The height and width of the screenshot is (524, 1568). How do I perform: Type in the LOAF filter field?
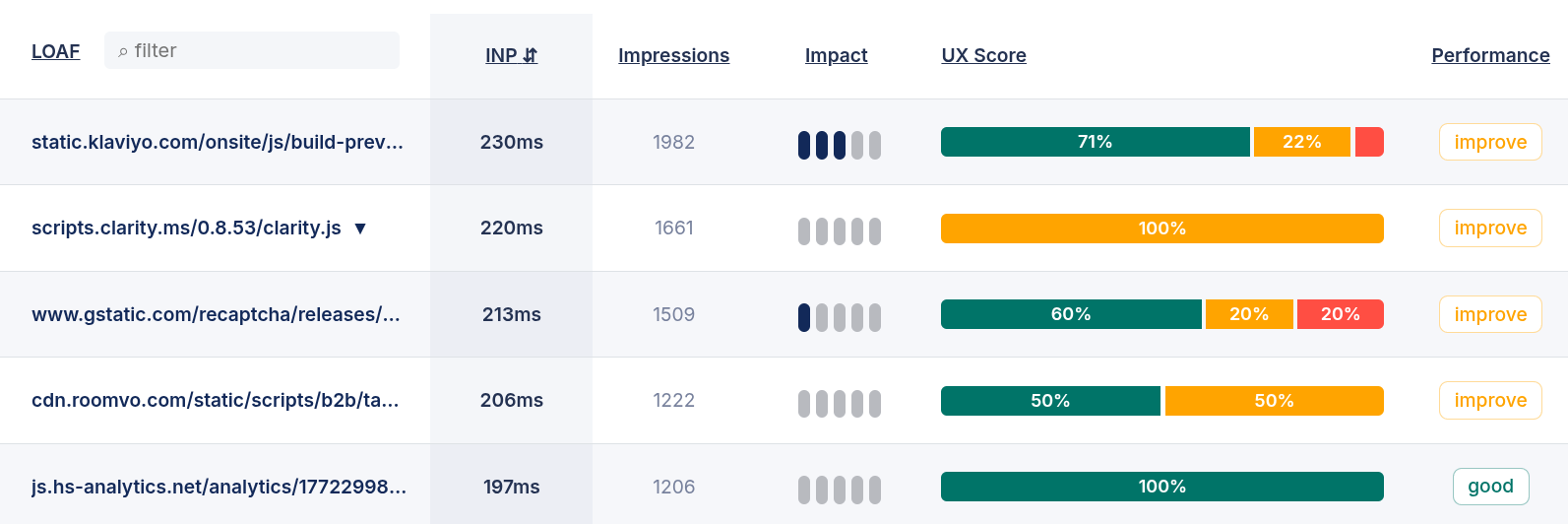[x=261, y=51]
